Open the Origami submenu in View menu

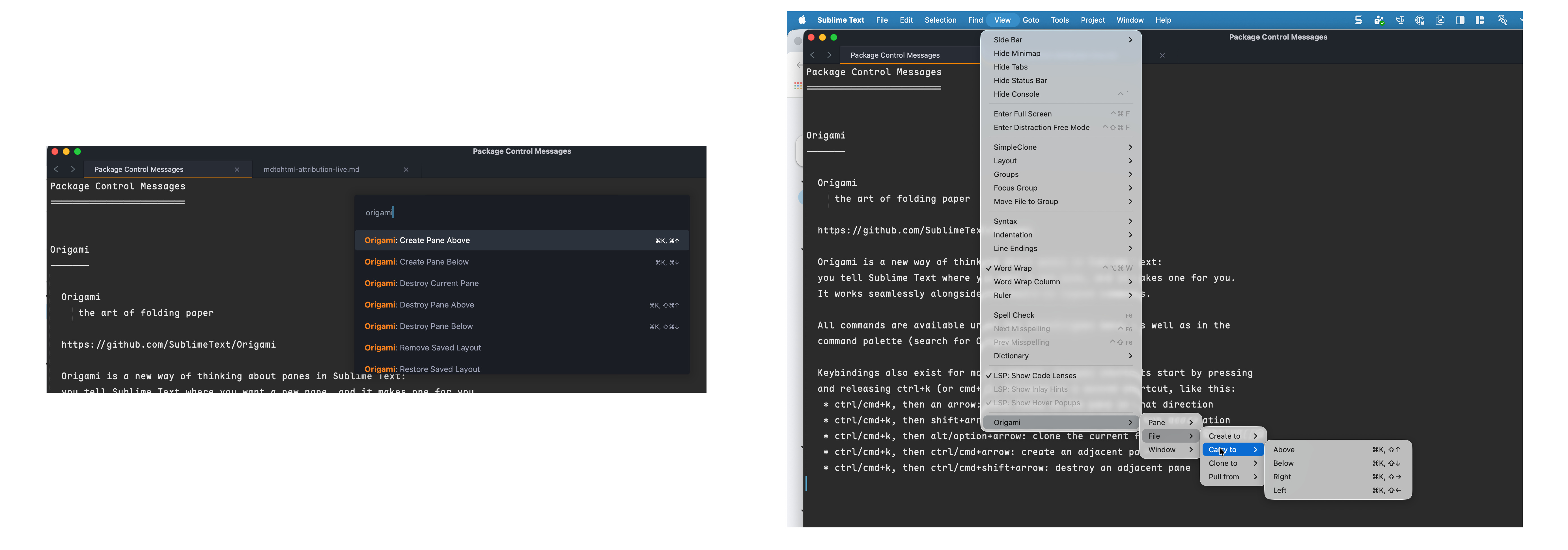(x=1060, y=423)
